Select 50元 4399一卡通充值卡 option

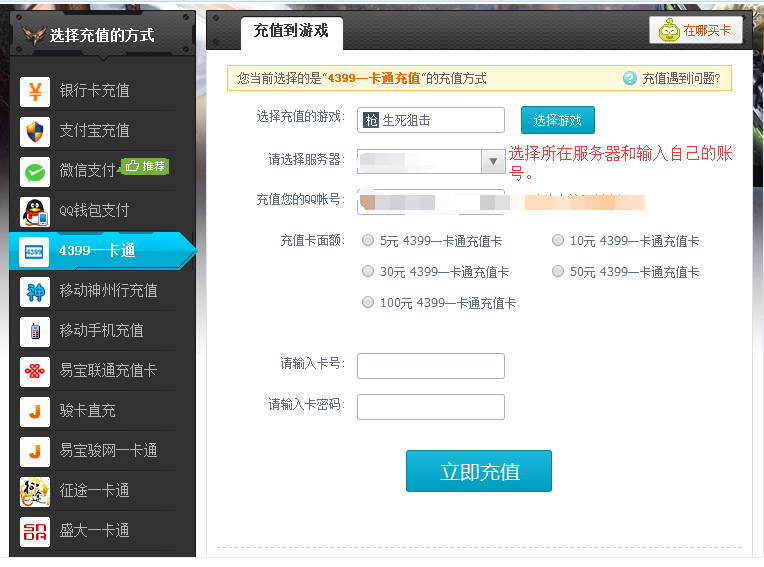click(x=558, y=271)
